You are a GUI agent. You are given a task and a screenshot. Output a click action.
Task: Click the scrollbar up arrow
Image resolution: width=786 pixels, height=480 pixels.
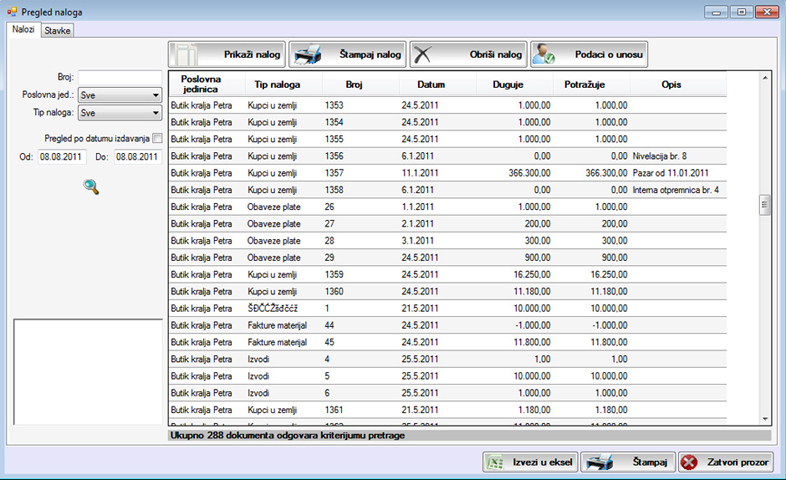pyautogui.click(x=765, y=78)
